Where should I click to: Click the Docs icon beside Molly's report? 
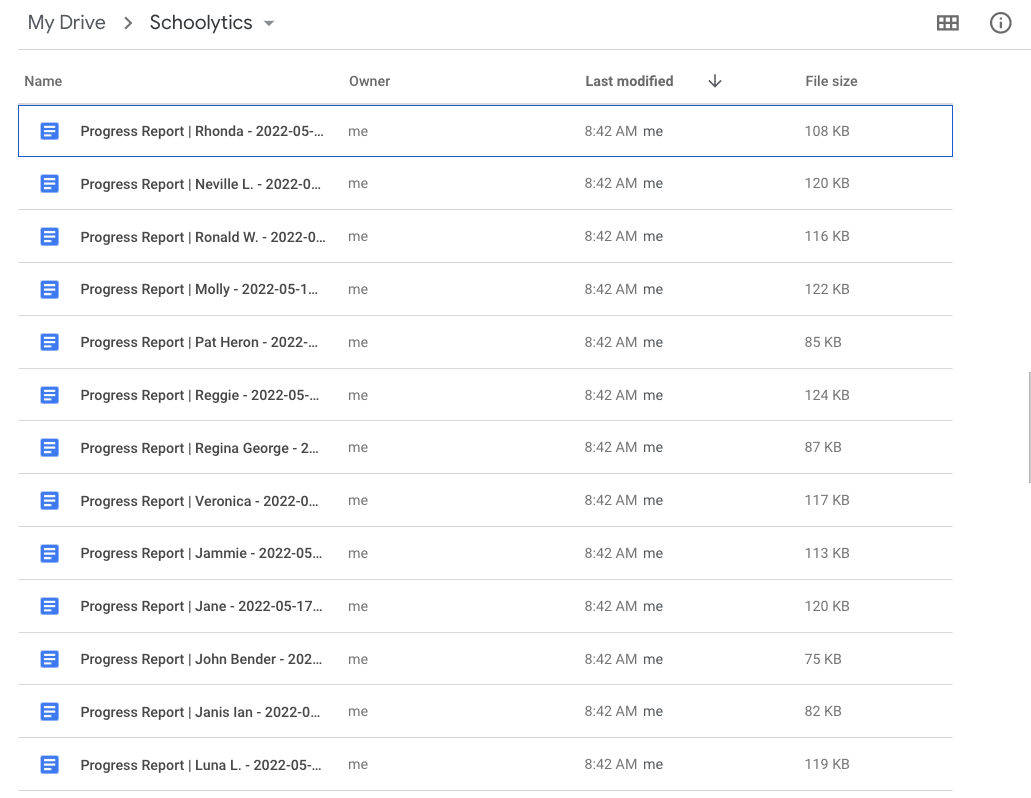pos(49,290)
